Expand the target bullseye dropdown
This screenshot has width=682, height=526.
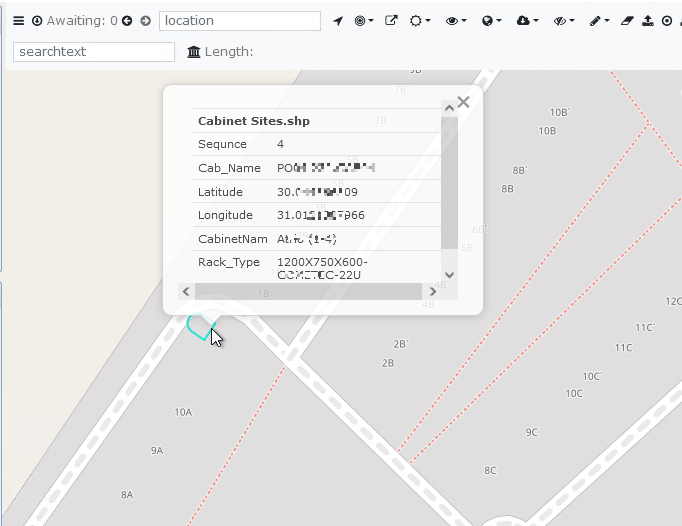click(364, 21)
